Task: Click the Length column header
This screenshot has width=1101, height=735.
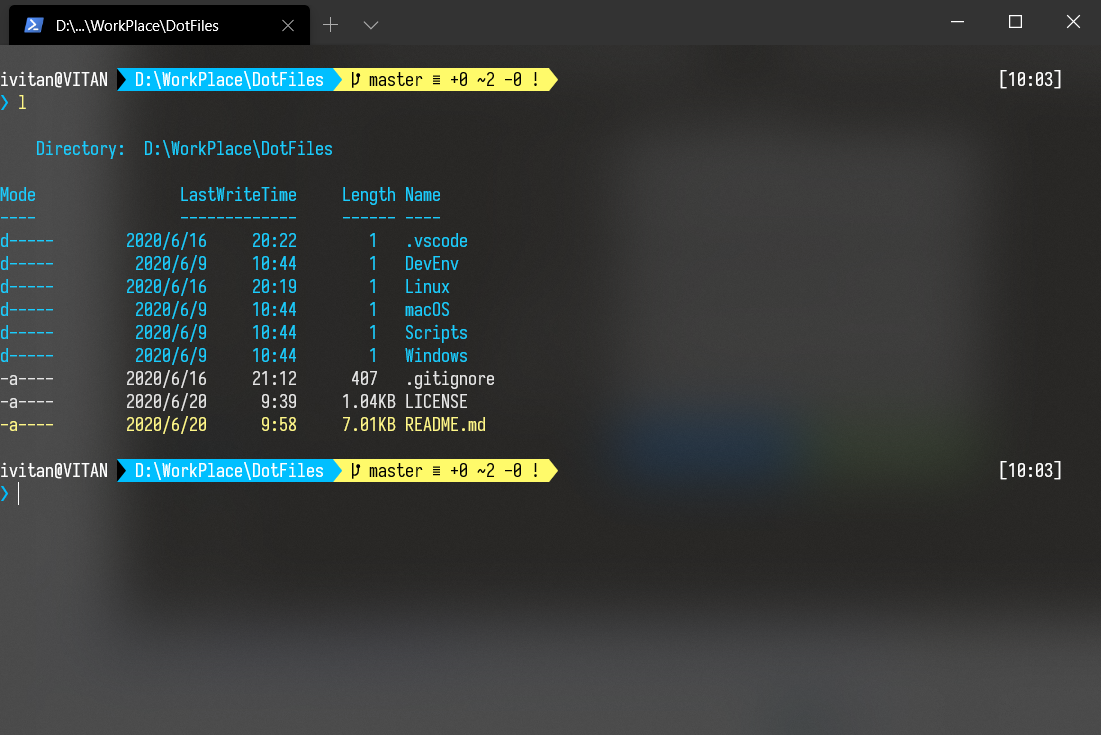Action: tap(368, 195)
